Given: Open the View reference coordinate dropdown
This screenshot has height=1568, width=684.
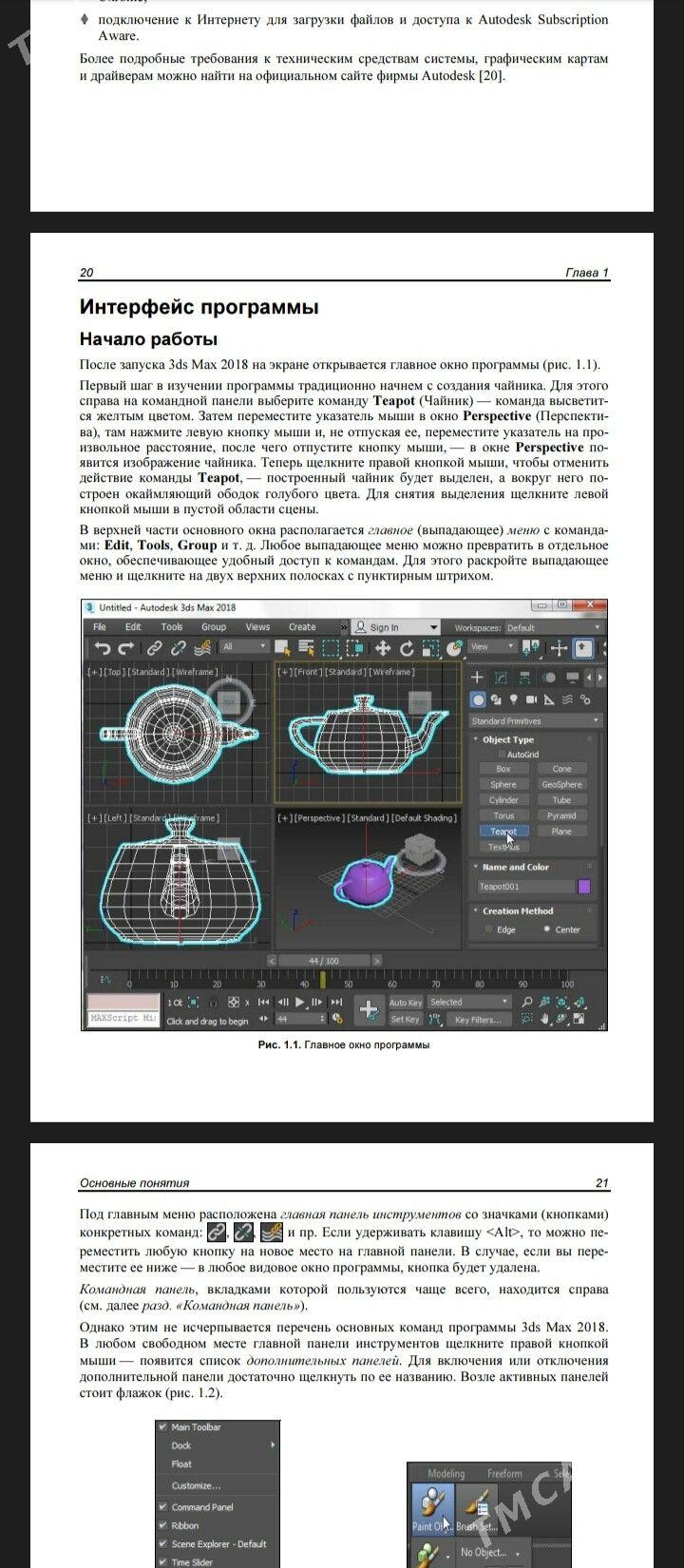Looking at the screenshot, I should (x=493, y=647).
